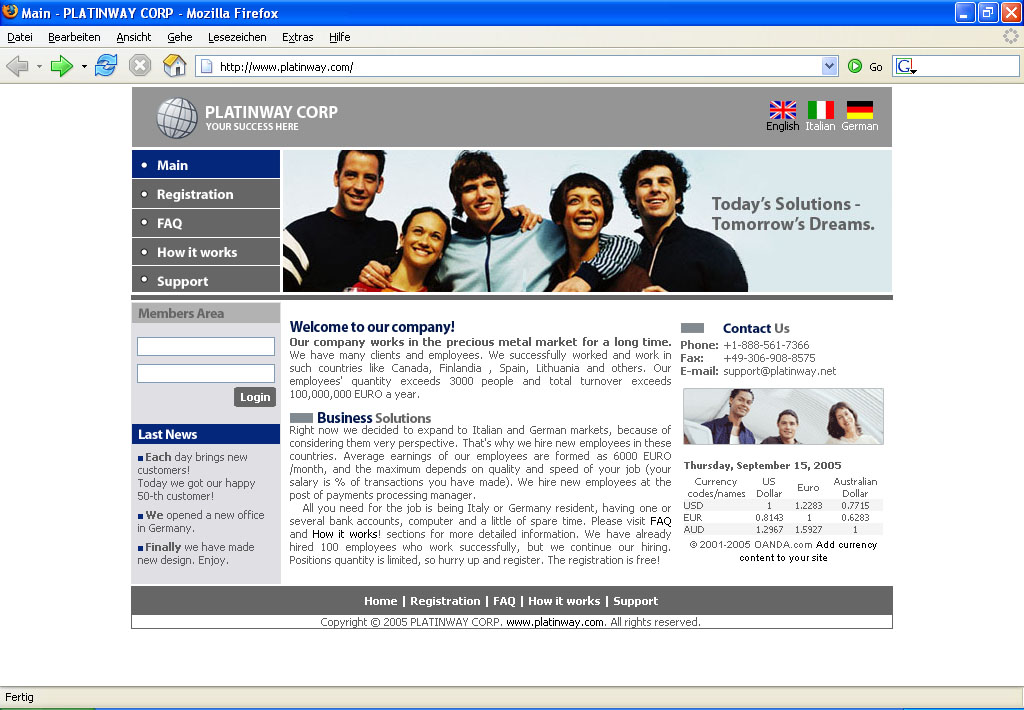Click the fax number +49-306-908-8575

(769, 358)
